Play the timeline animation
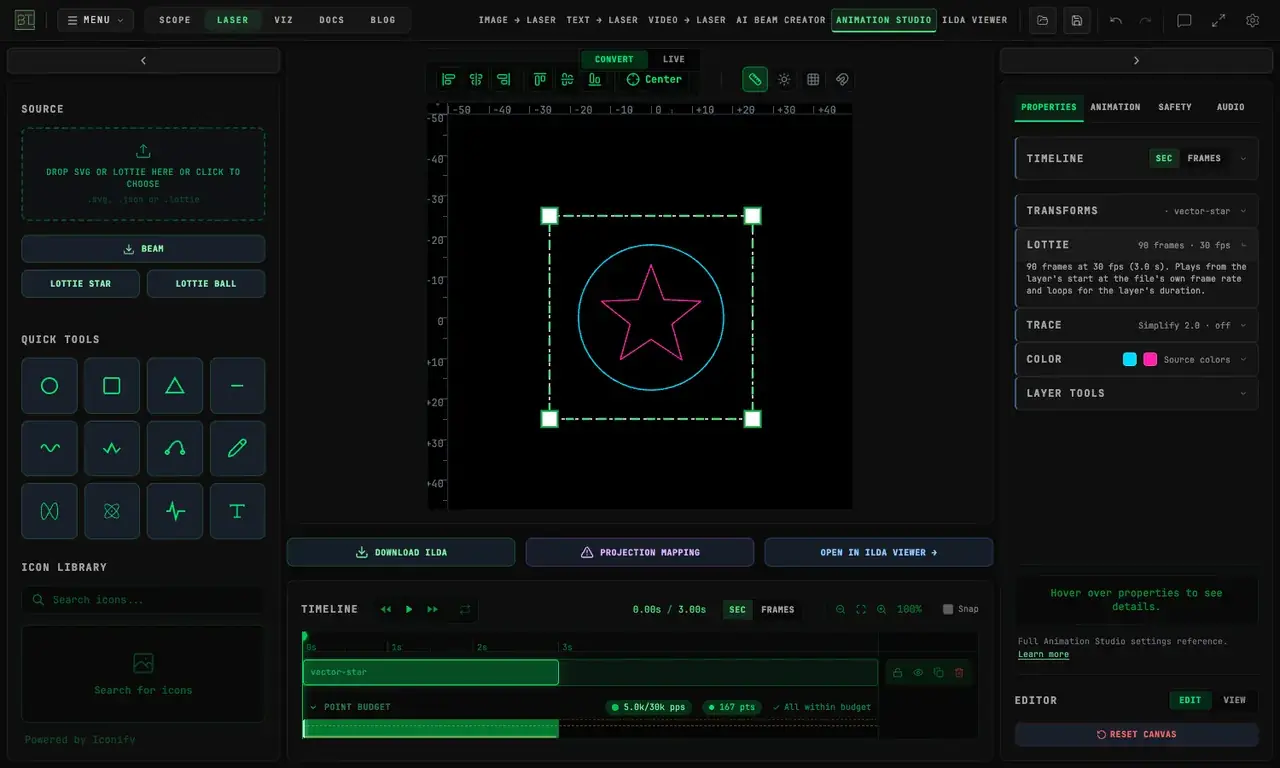The image size is (1280, 768). (409, 609)
